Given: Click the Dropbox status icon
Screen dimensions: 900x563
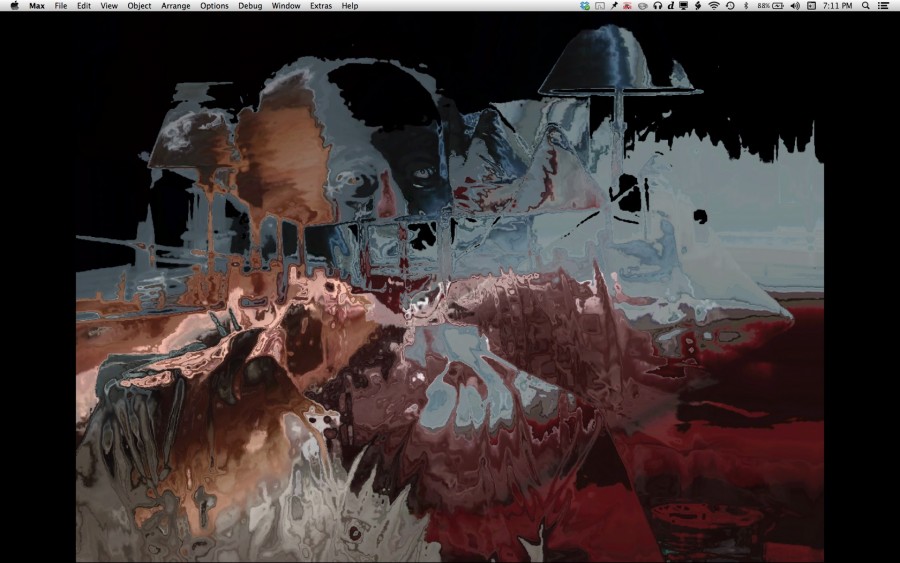Looking at the screenshot, I should coord(585,6).
